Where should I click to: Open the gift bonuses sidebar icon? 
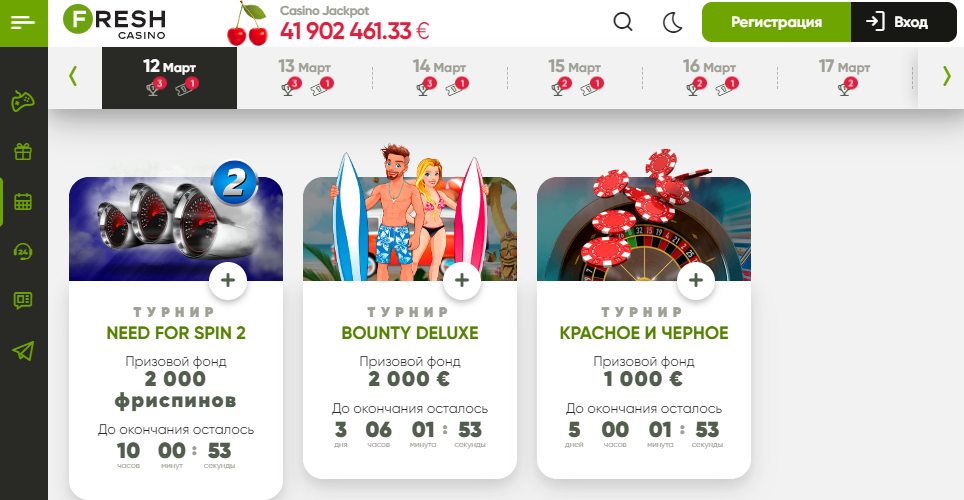[23, 151]
